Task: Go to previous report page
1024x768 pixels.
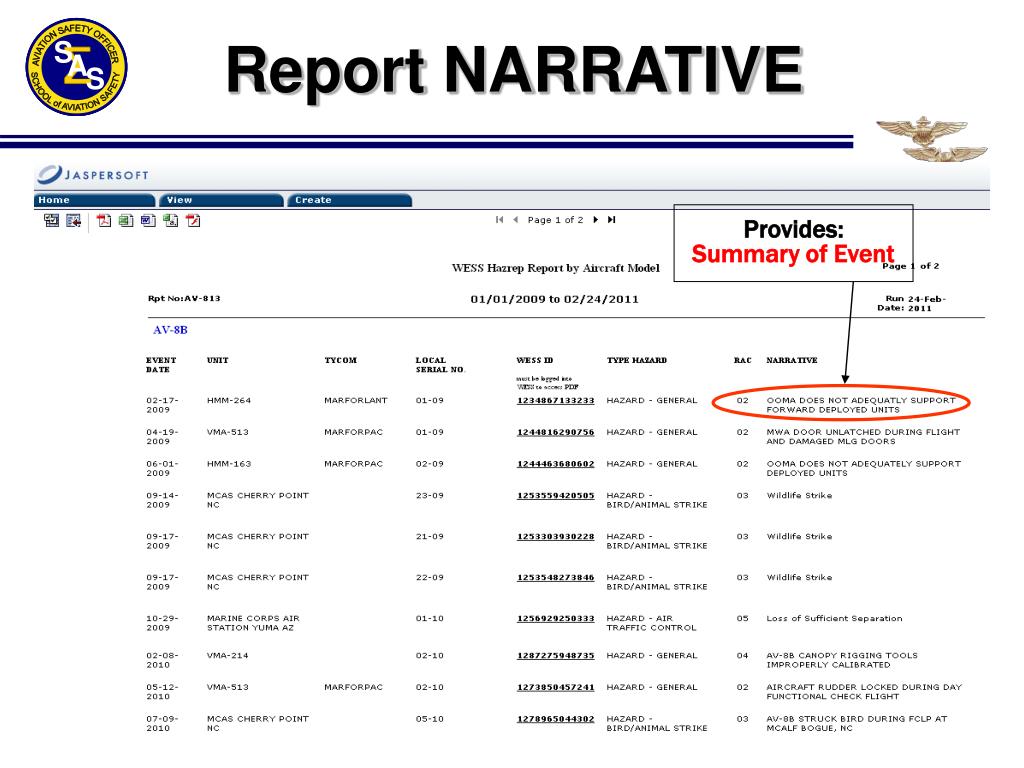Action: (515, 220)
